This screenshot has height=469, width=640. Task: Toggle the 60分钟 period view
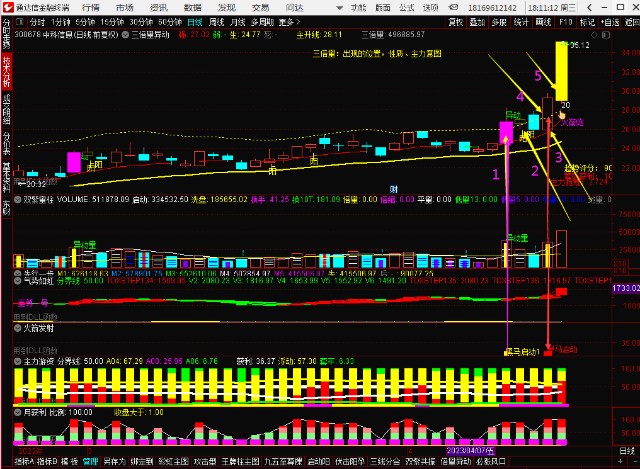click(171, 20)
